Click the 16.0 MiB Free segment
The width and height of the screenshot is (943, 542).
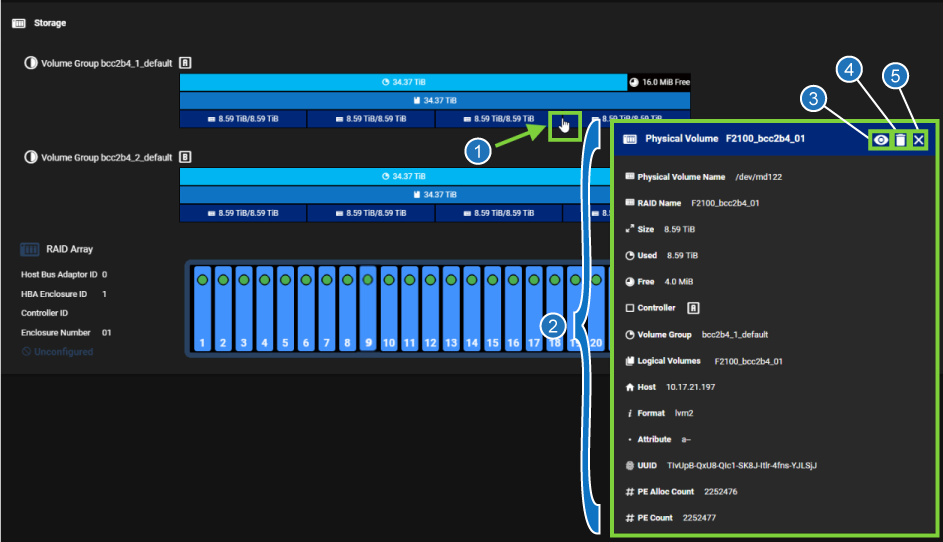click(x=660, y=82)
